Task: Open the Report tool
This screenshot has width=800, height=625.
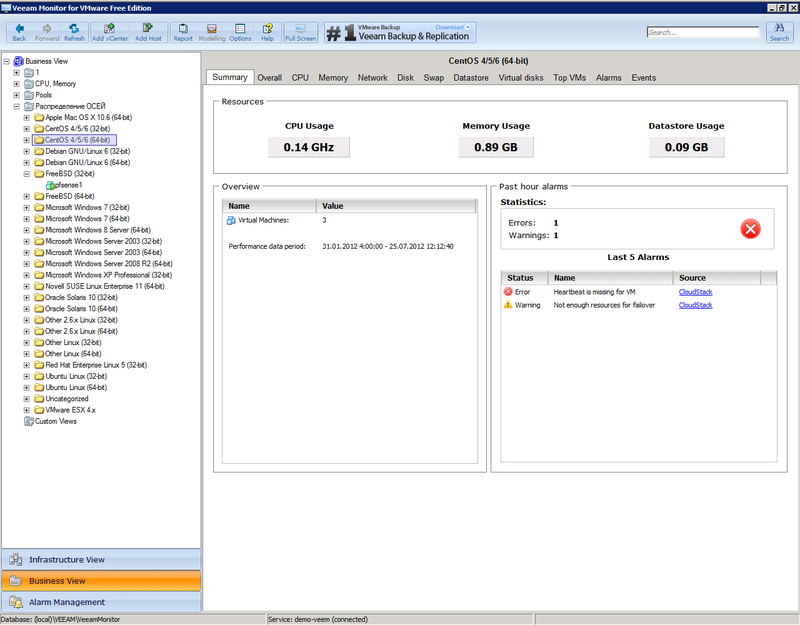Action: click(x=183, y=32)
